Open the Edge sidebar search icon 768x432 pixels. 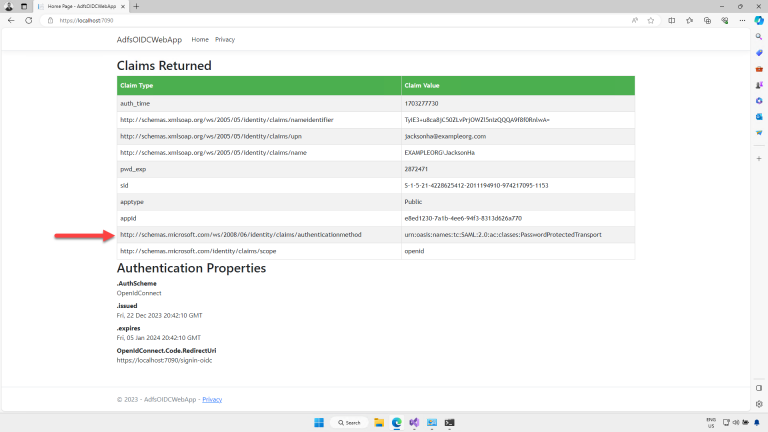click(x=759, y=37)
